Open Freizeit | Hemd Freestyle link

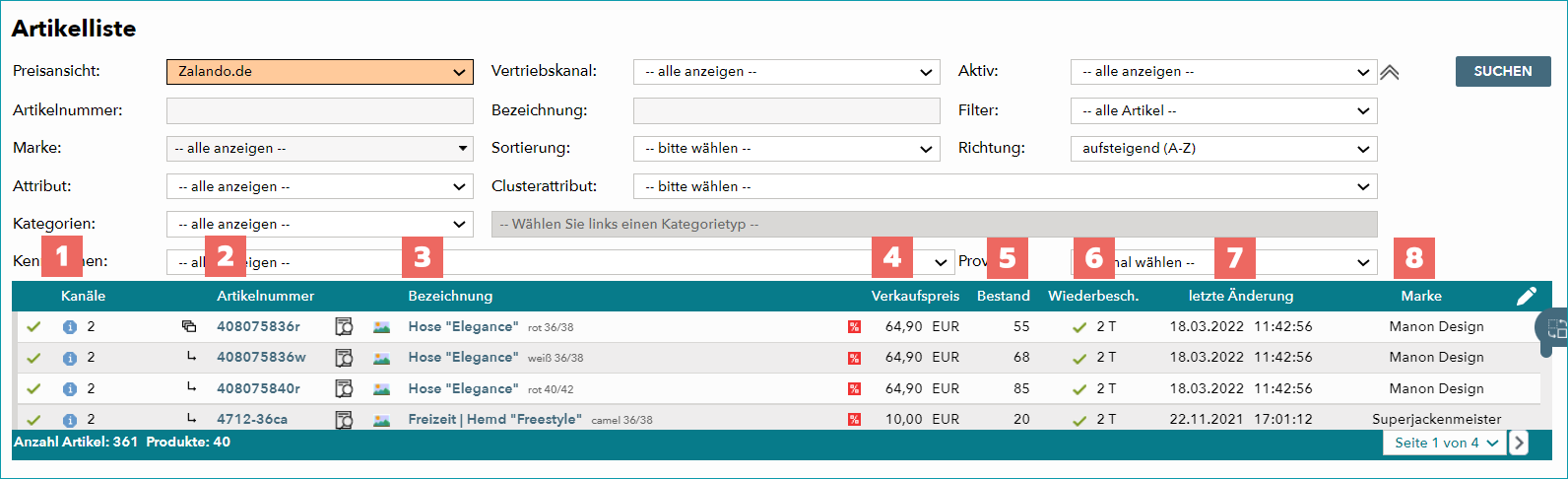[495, 419]
